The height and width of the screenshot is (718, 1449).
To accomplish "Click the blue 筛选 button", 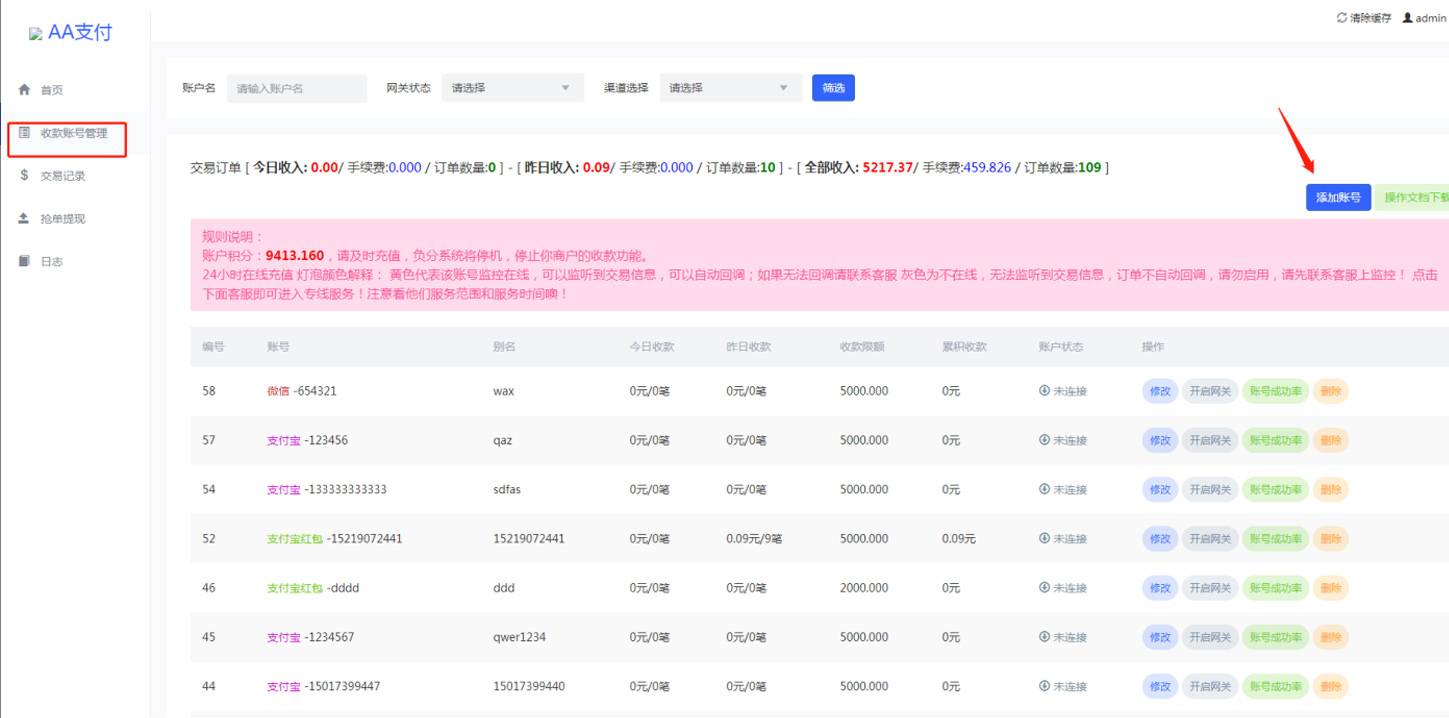I will point(833,87).
